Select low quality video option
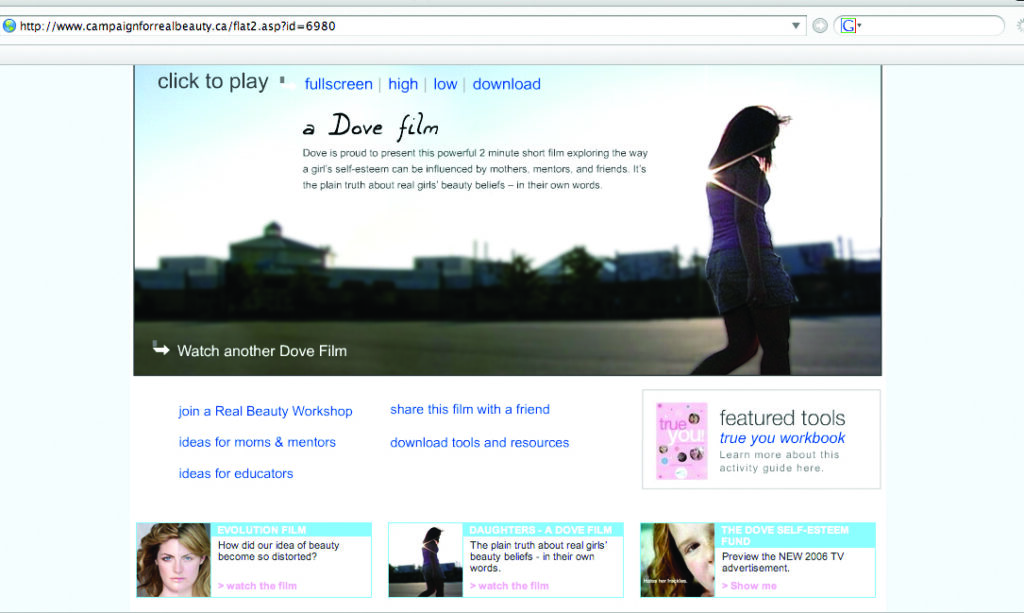The height and width of the screenshot is (613, 1024). (445, 84)
